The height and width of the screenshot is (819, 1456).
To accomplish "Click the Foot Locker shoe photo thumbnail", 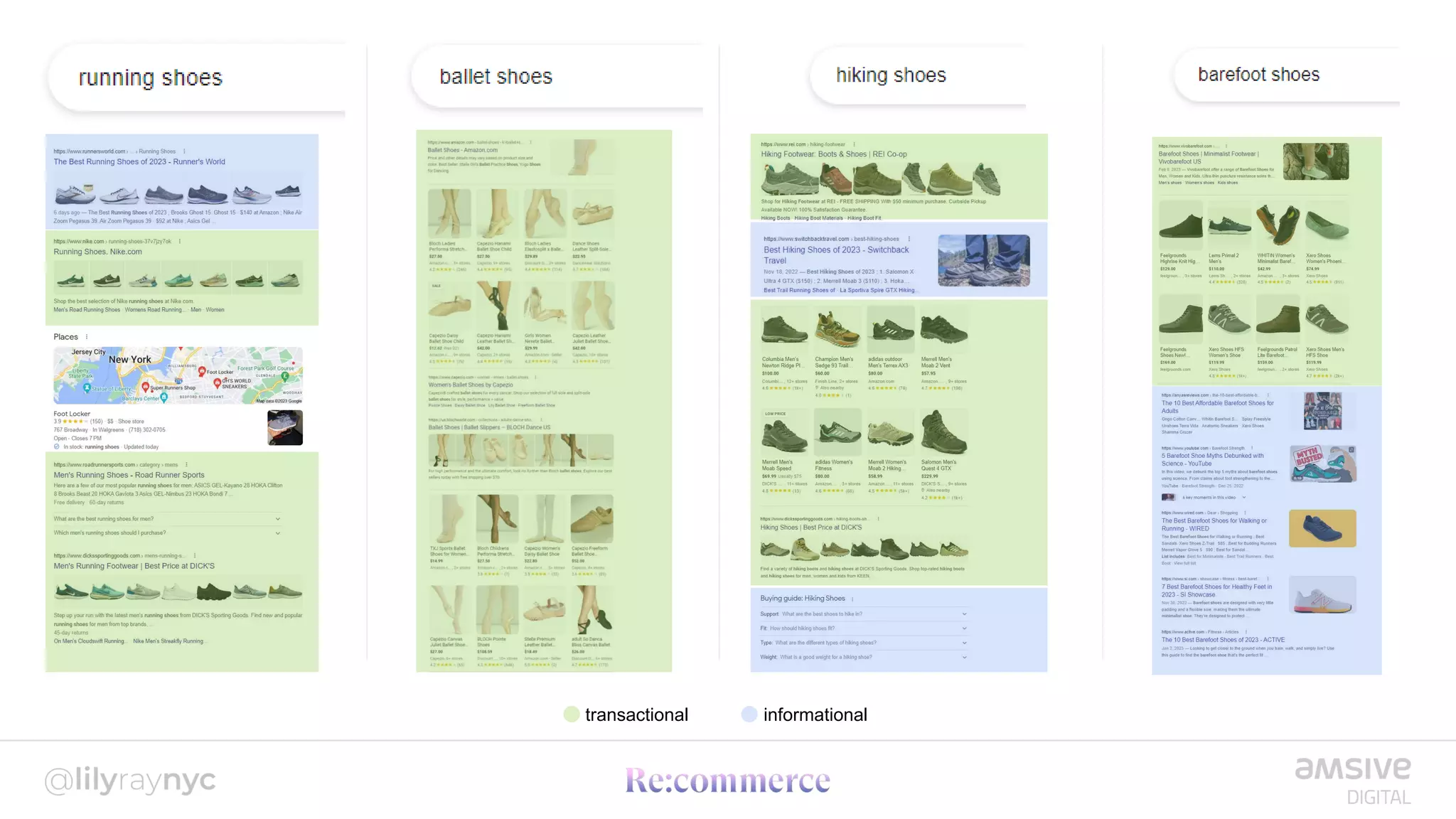I will 285,428.
